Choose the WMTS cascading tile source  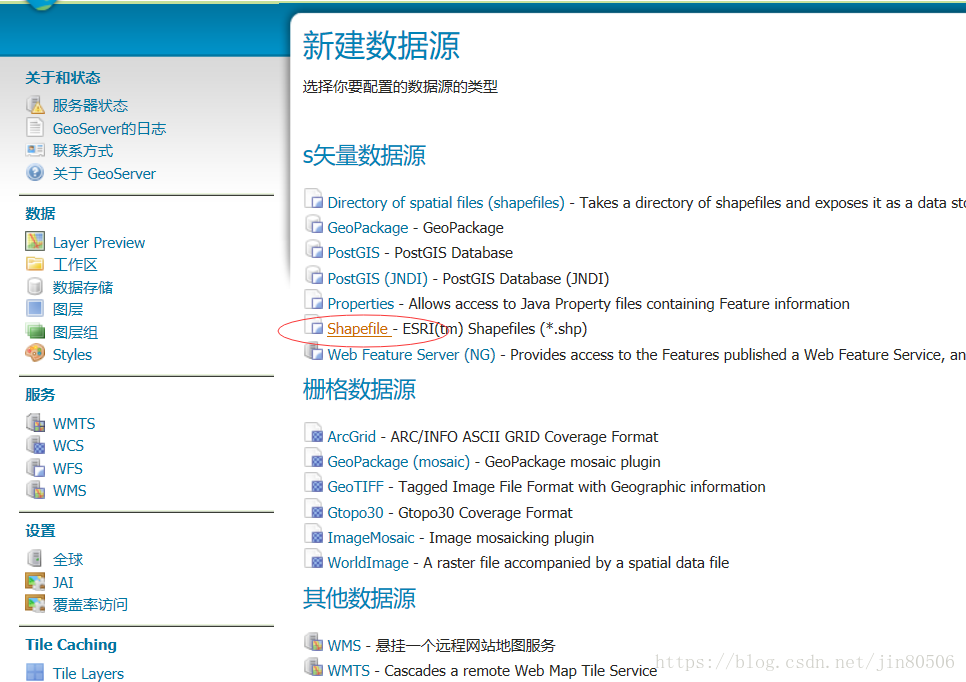tap(349, 670)
